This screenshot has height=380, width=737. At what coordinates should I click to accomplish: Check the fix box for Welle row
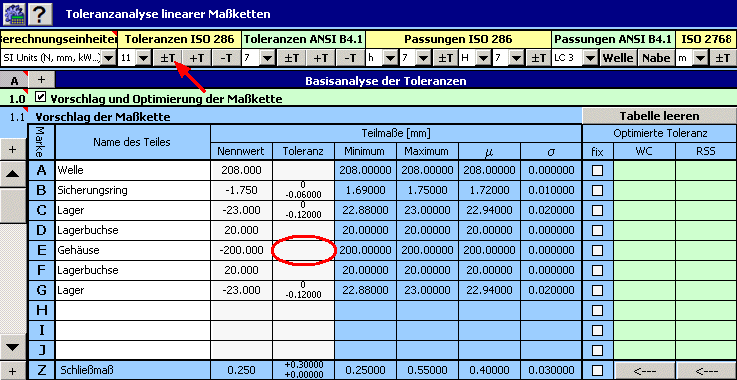pyautogui.click(x=597, y=170)
